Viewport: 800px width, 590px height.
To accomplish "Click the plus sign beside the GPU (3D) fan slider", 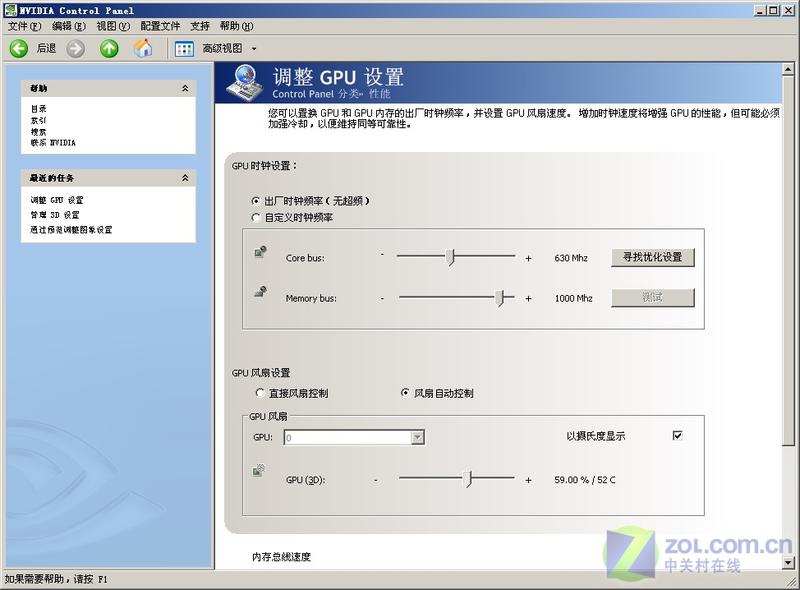I will [528, 480].
